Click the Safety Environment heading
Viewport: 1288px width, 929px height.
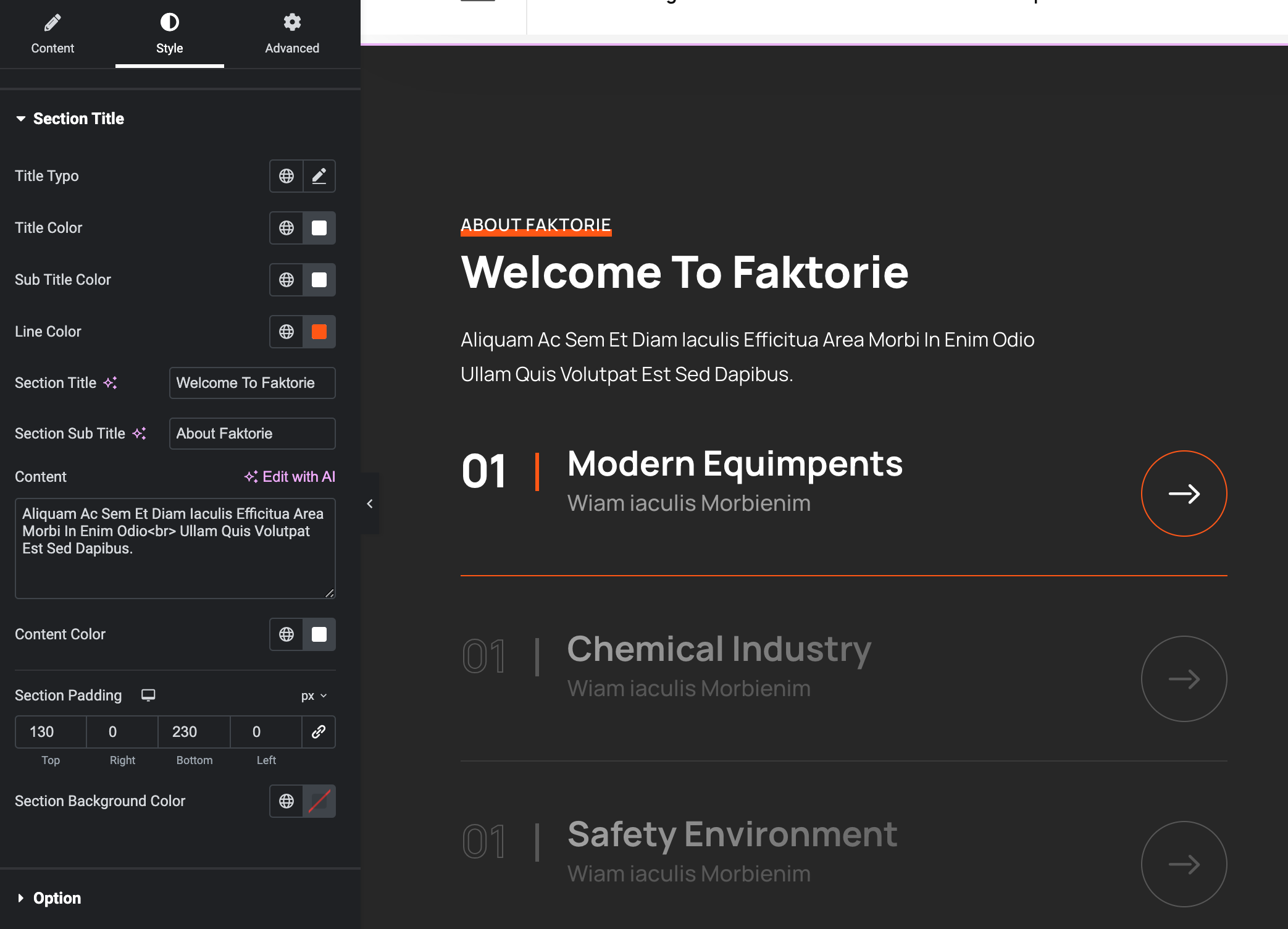732,835
